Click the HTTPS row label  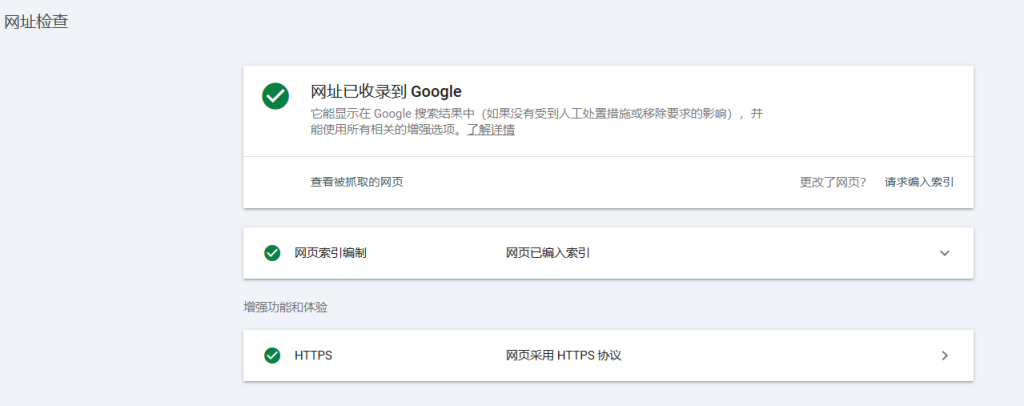[313, 355]
